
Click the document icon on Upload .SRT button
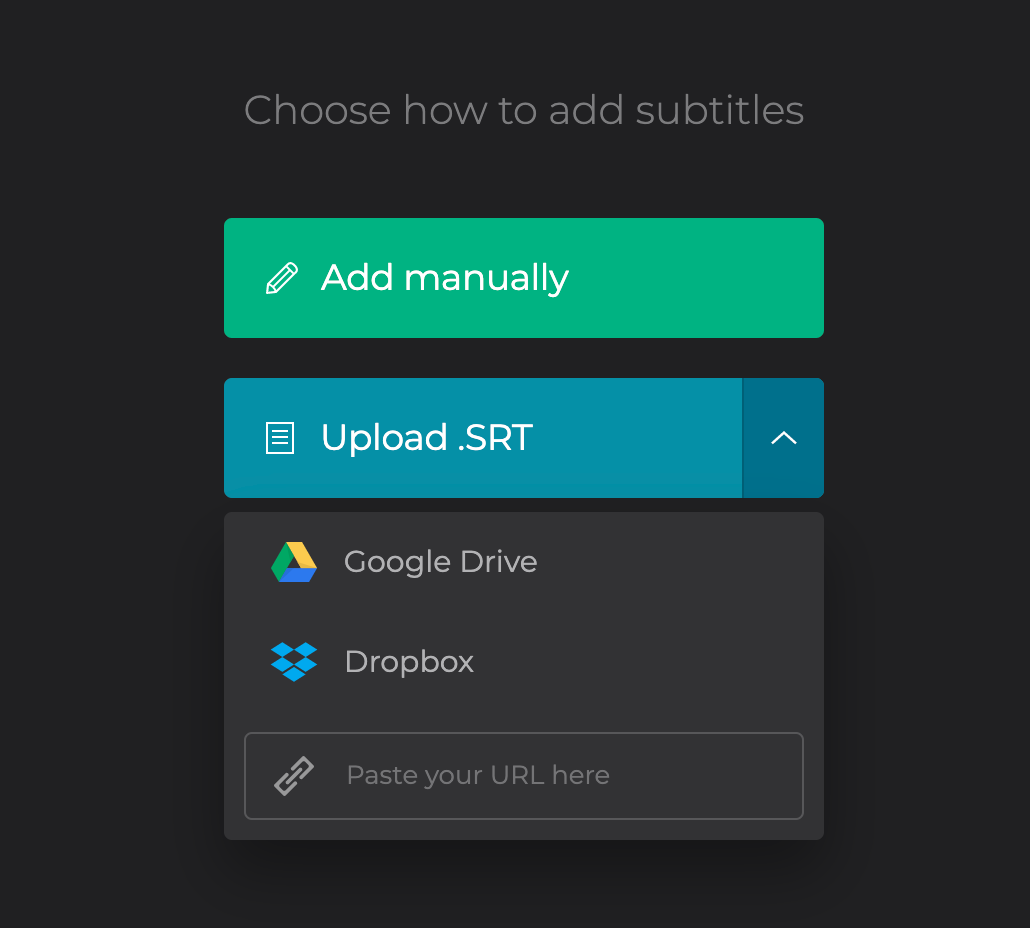tap(280, 438)
